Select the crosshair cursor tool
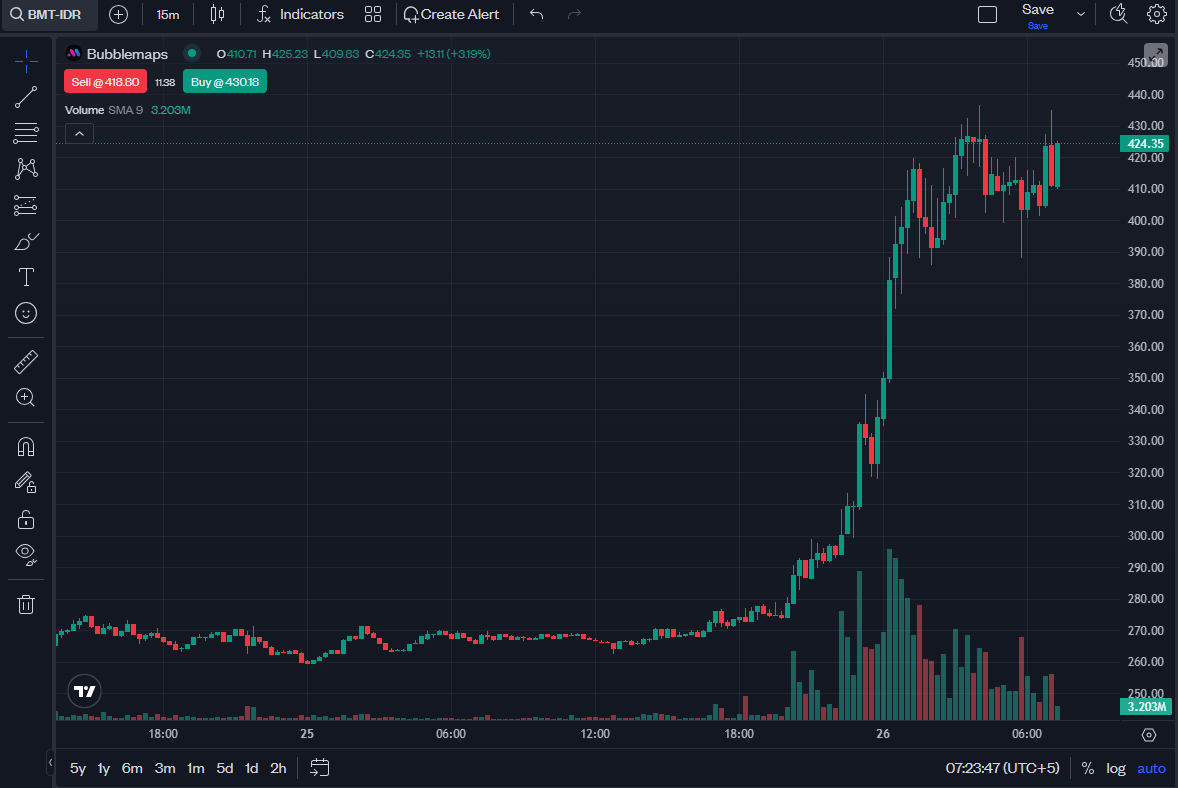The height and width of the screenshot is (788, 1178). [x=26, y=61]
